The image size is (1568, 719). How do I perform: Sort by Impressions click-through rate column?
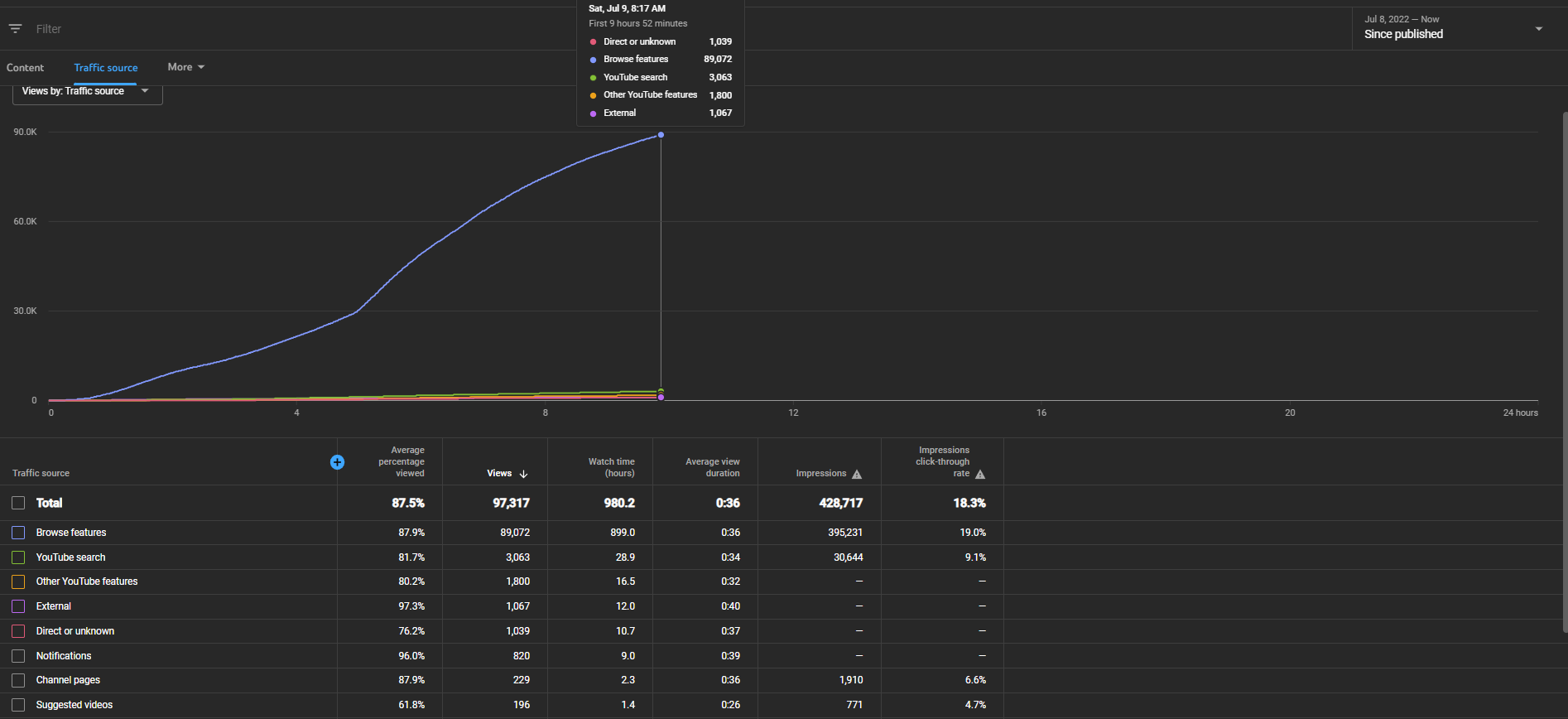tap(943, 462)
